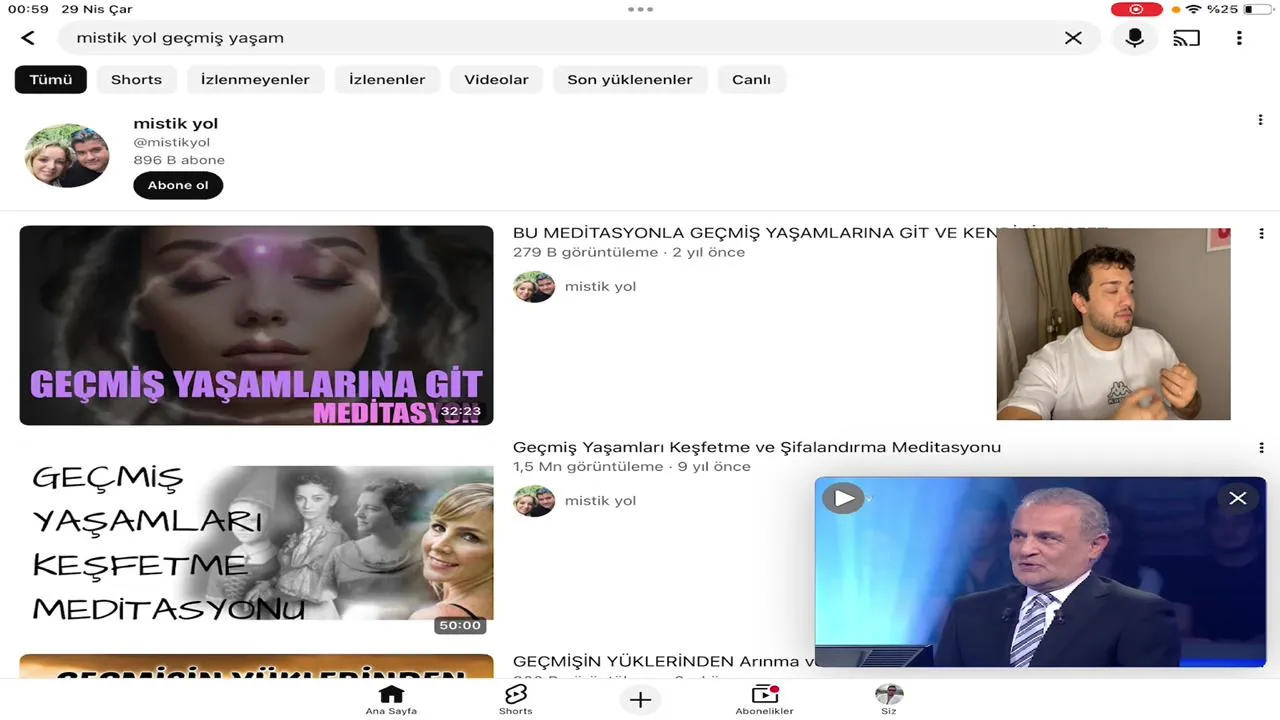
Task: Open options menu for mistik yol channel
Action: point(1260,120)
